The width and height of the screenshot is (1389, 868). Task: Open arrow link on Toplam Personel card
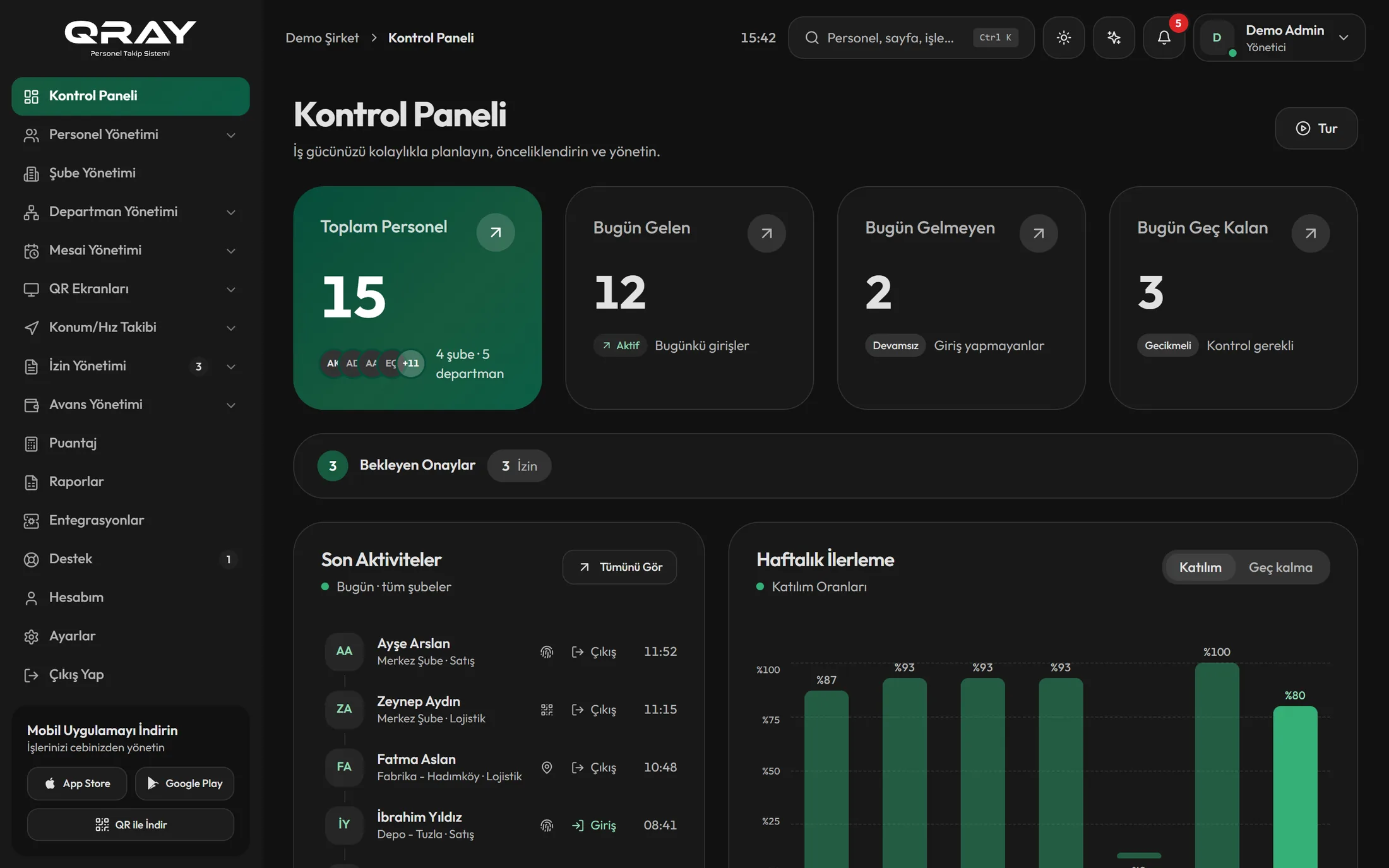point(496,232)
